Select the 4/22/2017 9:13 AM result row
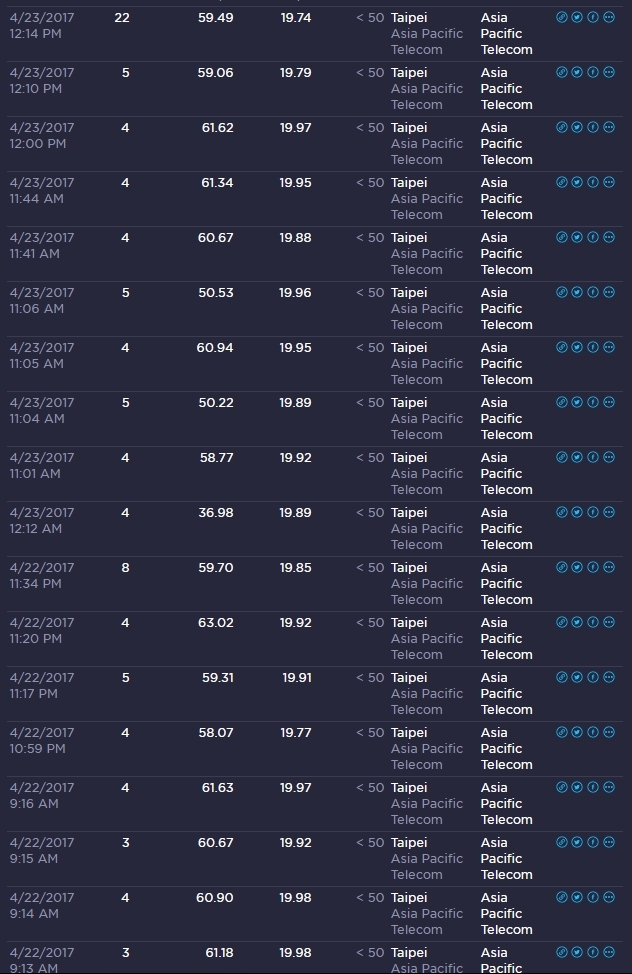Screen dimensions: 632x974 click(x=314, y=958)
